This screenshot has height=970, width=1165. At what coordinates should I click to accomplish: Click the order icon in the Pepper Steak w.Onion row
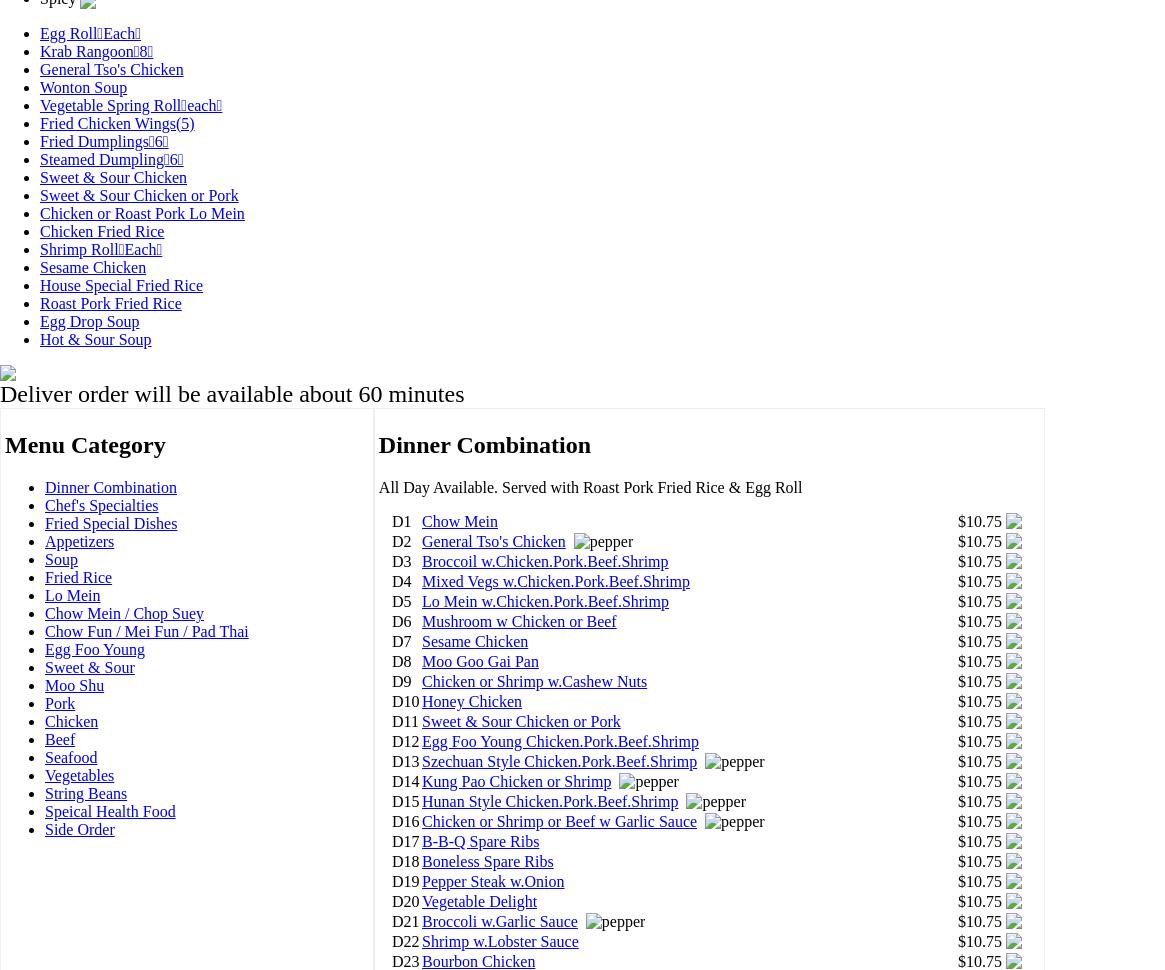click(x=1014, y=882)
